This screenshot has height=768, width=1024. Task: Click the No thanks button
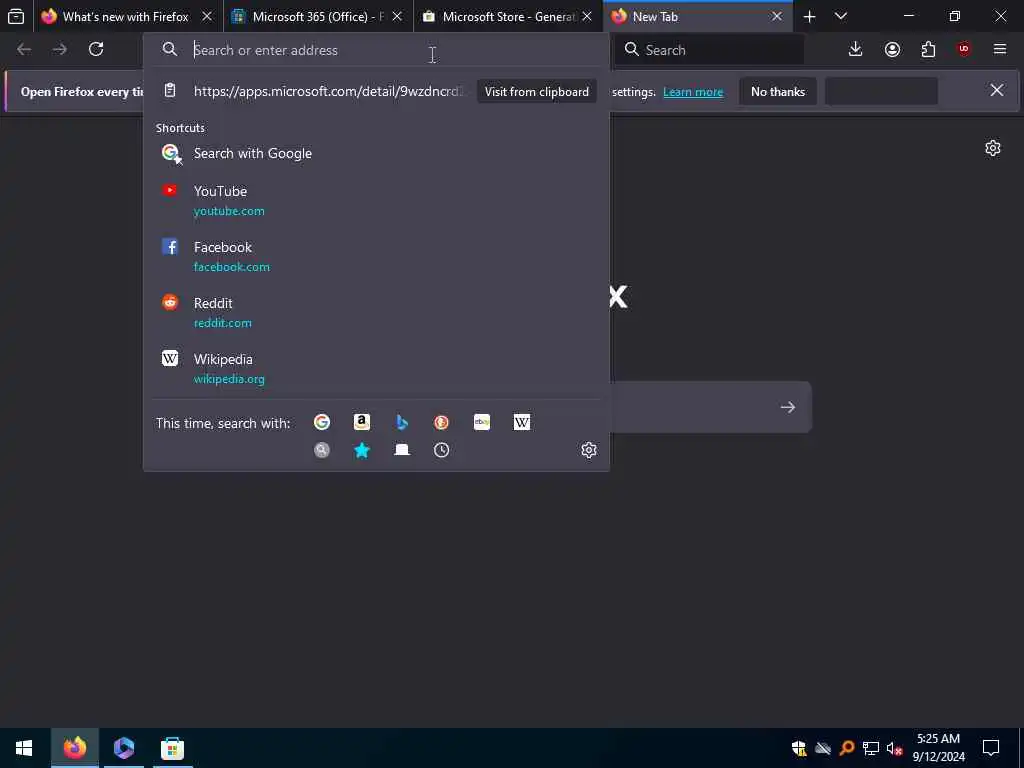(x=778, y=91)
